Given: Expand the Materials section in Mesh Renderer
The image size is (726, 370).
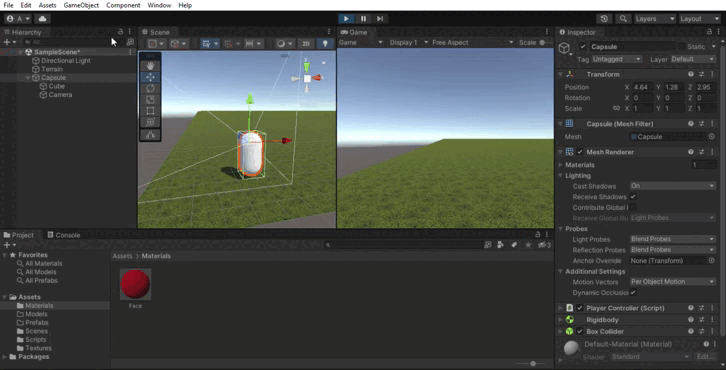Looking at the screenshot, I should pyautogui.click(x=561, y=165).
